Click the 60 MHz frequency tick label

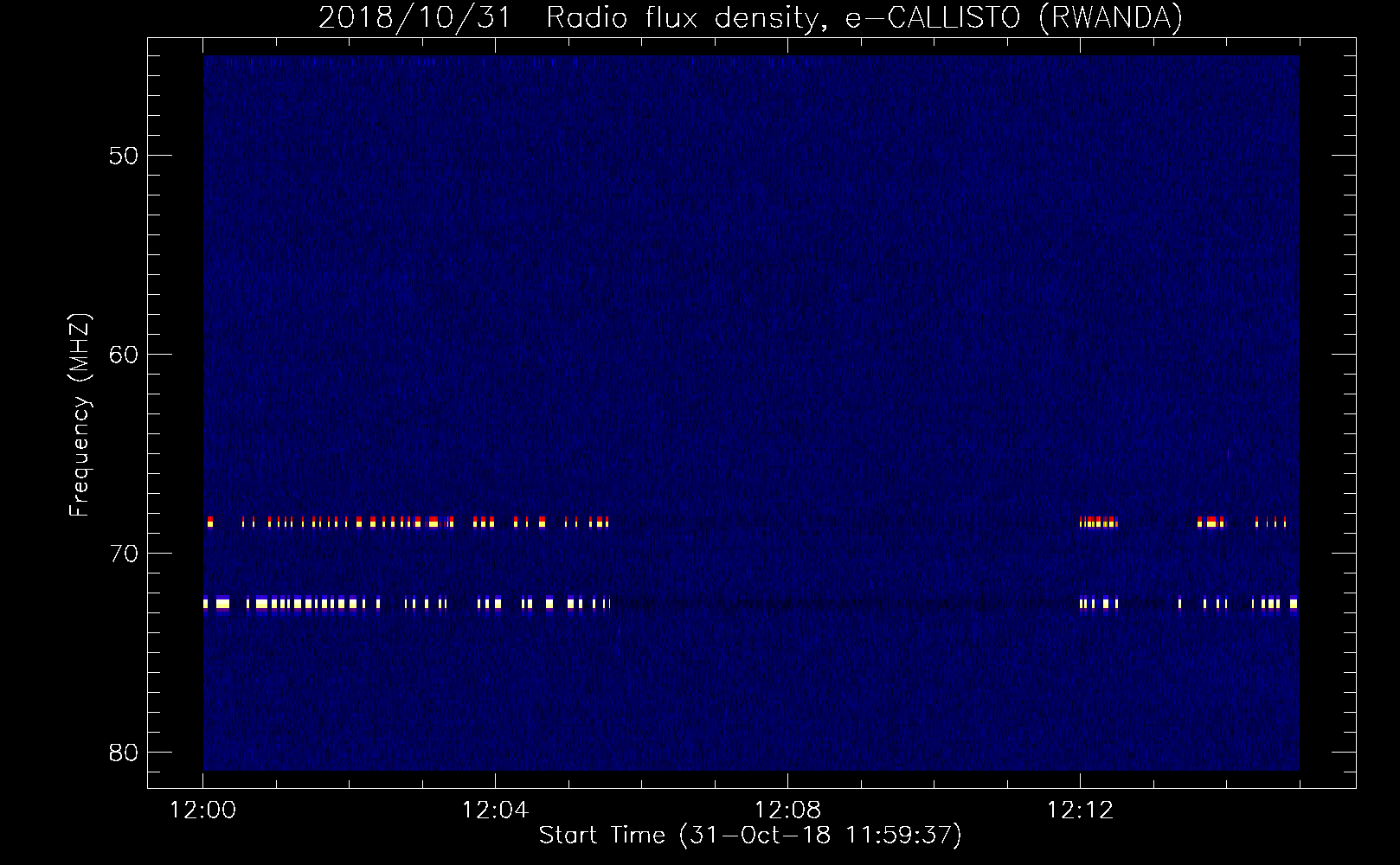[124, 355]
